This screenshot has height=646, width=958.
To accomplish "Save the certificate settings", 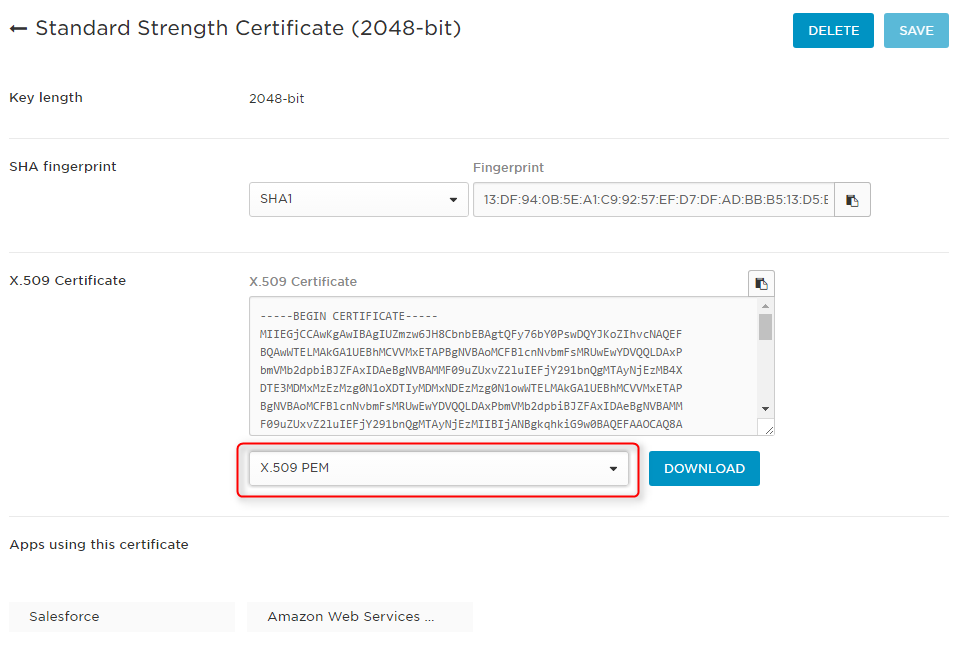I will click(x=916, y=31).
